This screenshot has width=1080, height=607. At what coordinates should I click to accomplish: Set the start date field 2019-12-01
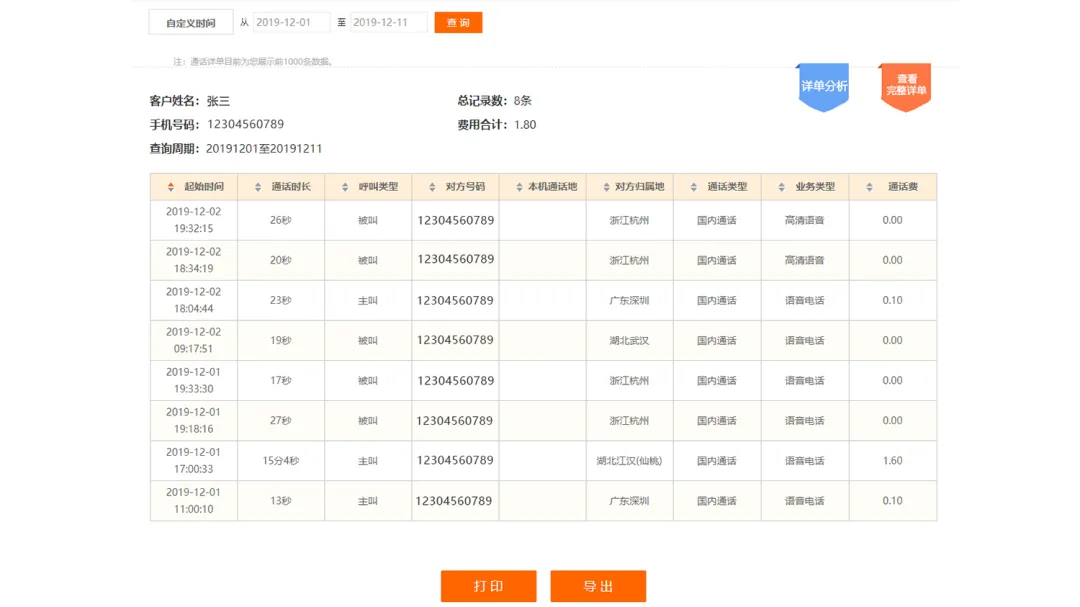[x=291, y=22]
